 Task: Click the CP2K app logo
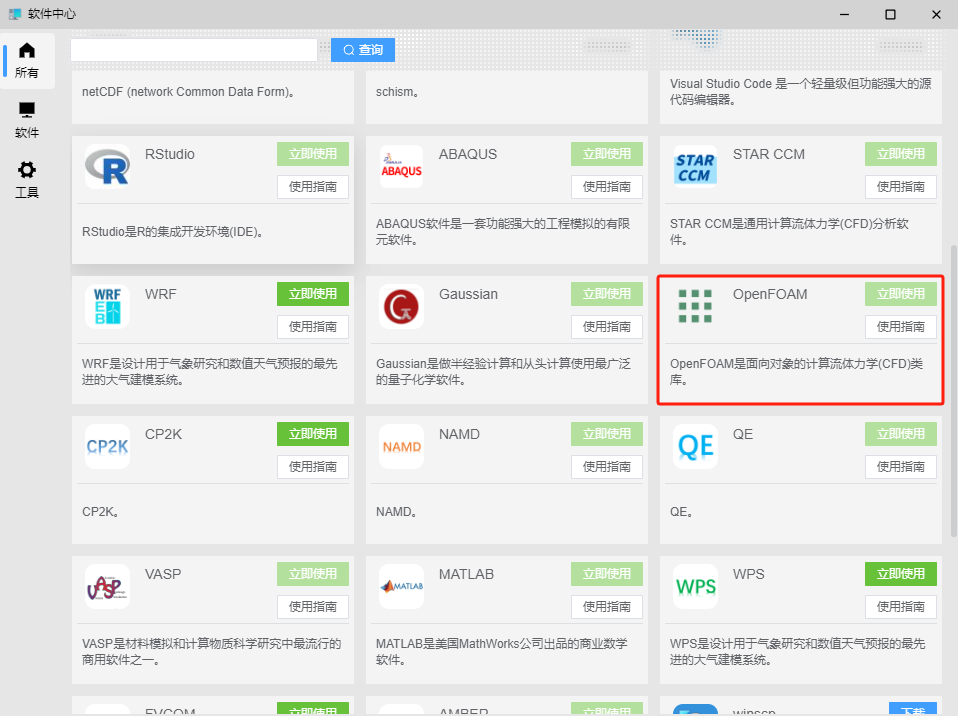(108, 446)
